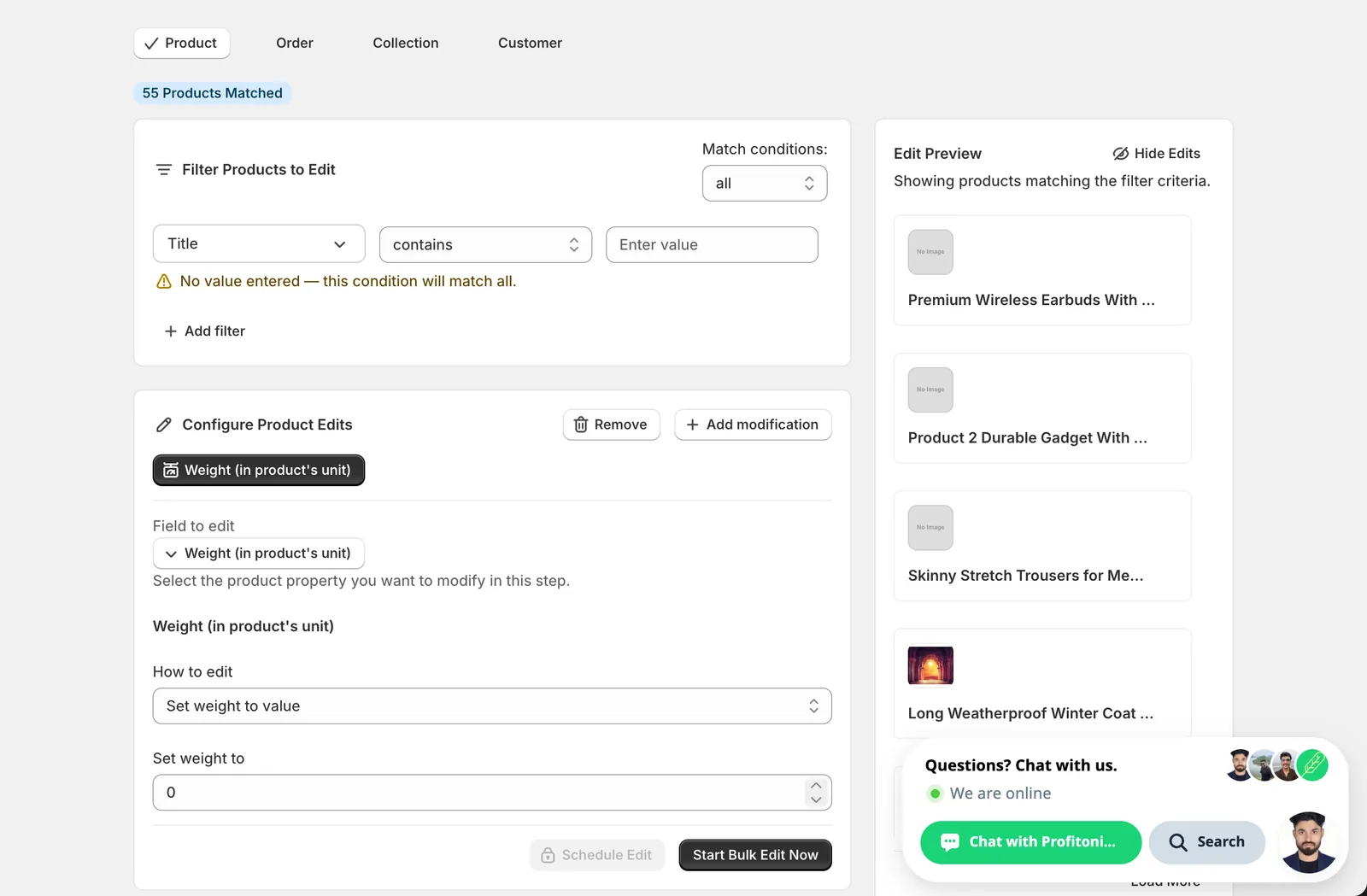Click the filter lines icon beside Filter Products
The image size is (1367, 896).
click(x=164, y=170)
